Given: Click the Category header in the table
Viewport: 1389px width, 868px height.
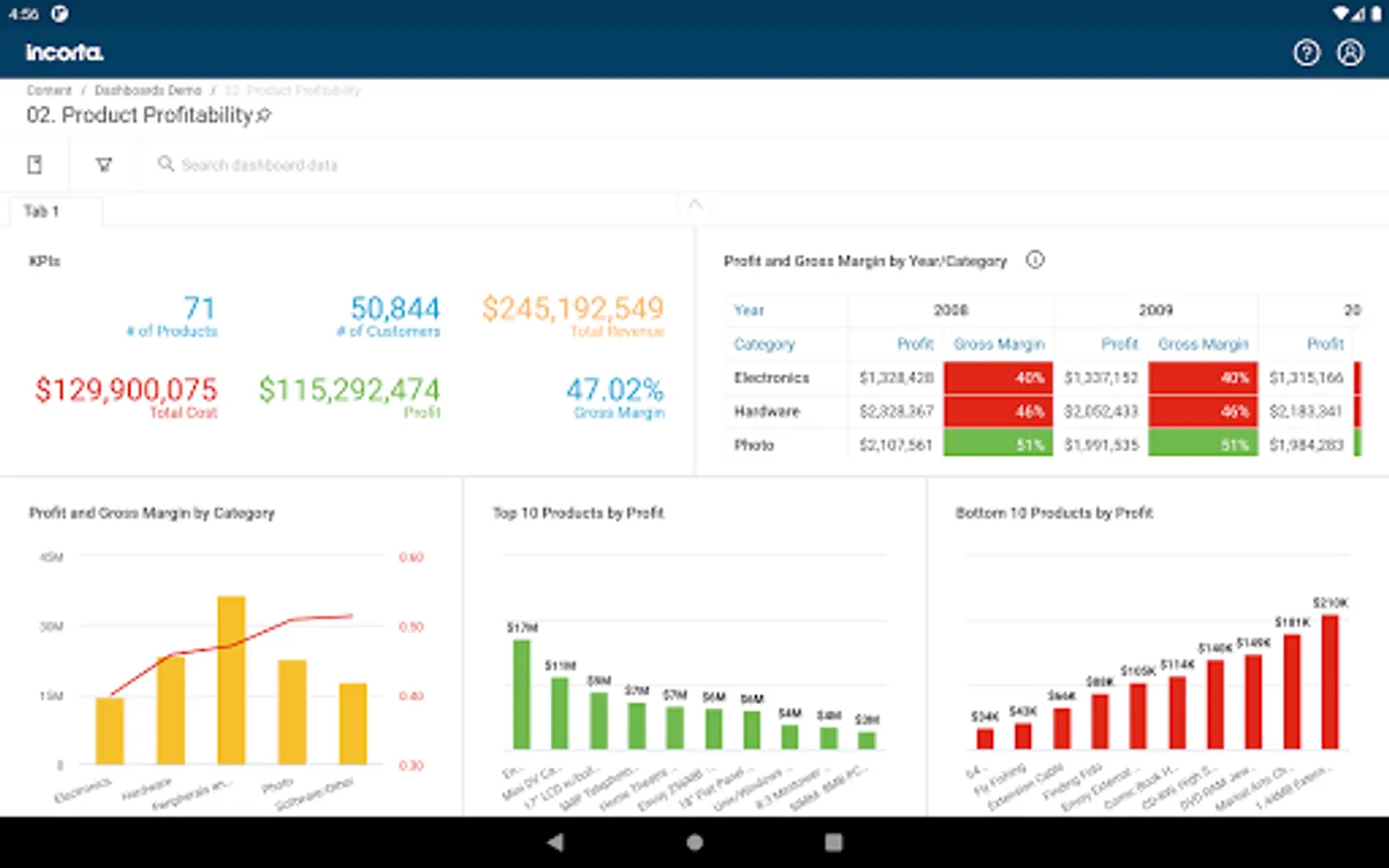Looking at the screenshot, I should (x=764, y=343).
